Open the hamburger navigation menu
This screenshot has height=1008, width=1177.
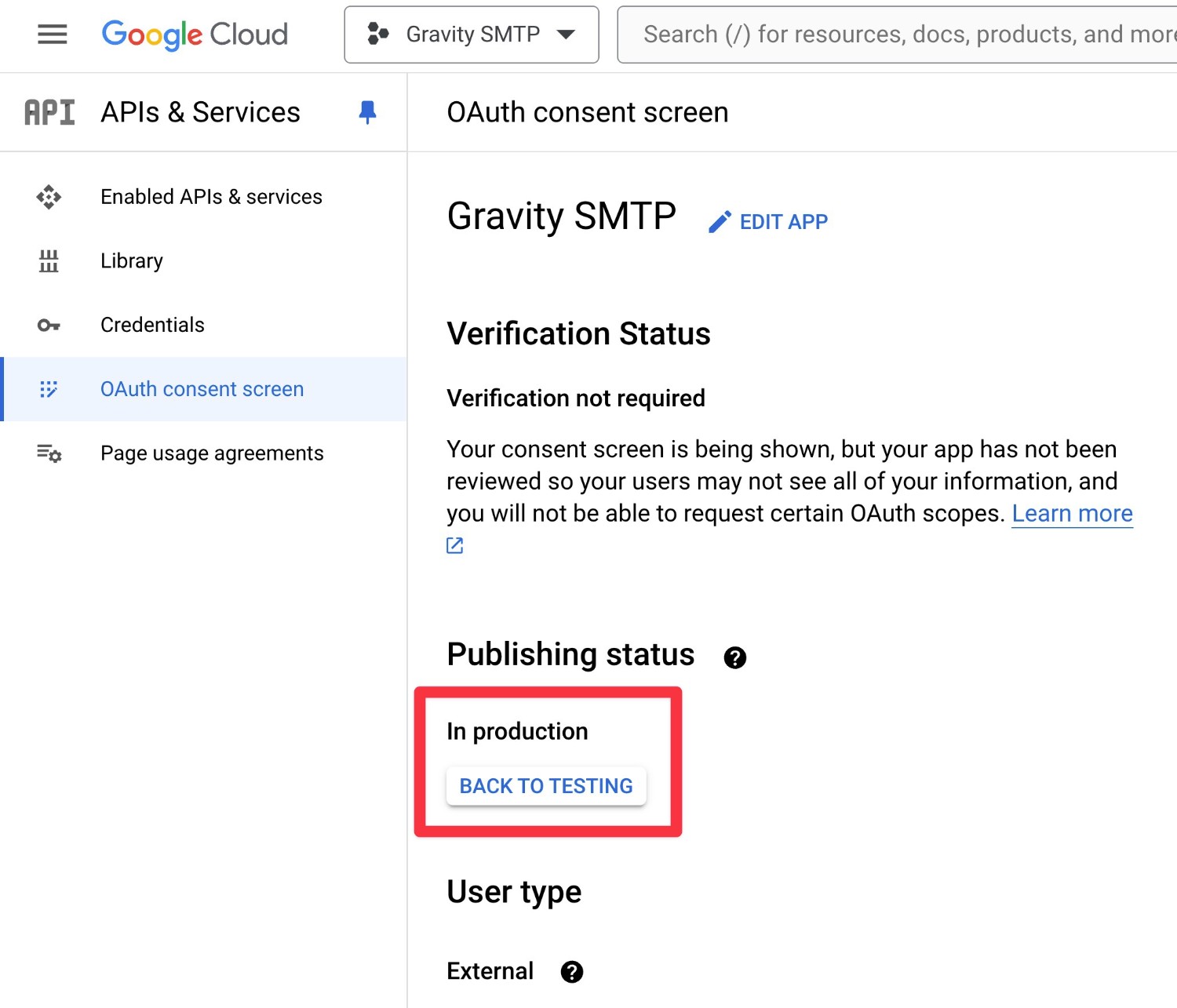tap(53, 35)
